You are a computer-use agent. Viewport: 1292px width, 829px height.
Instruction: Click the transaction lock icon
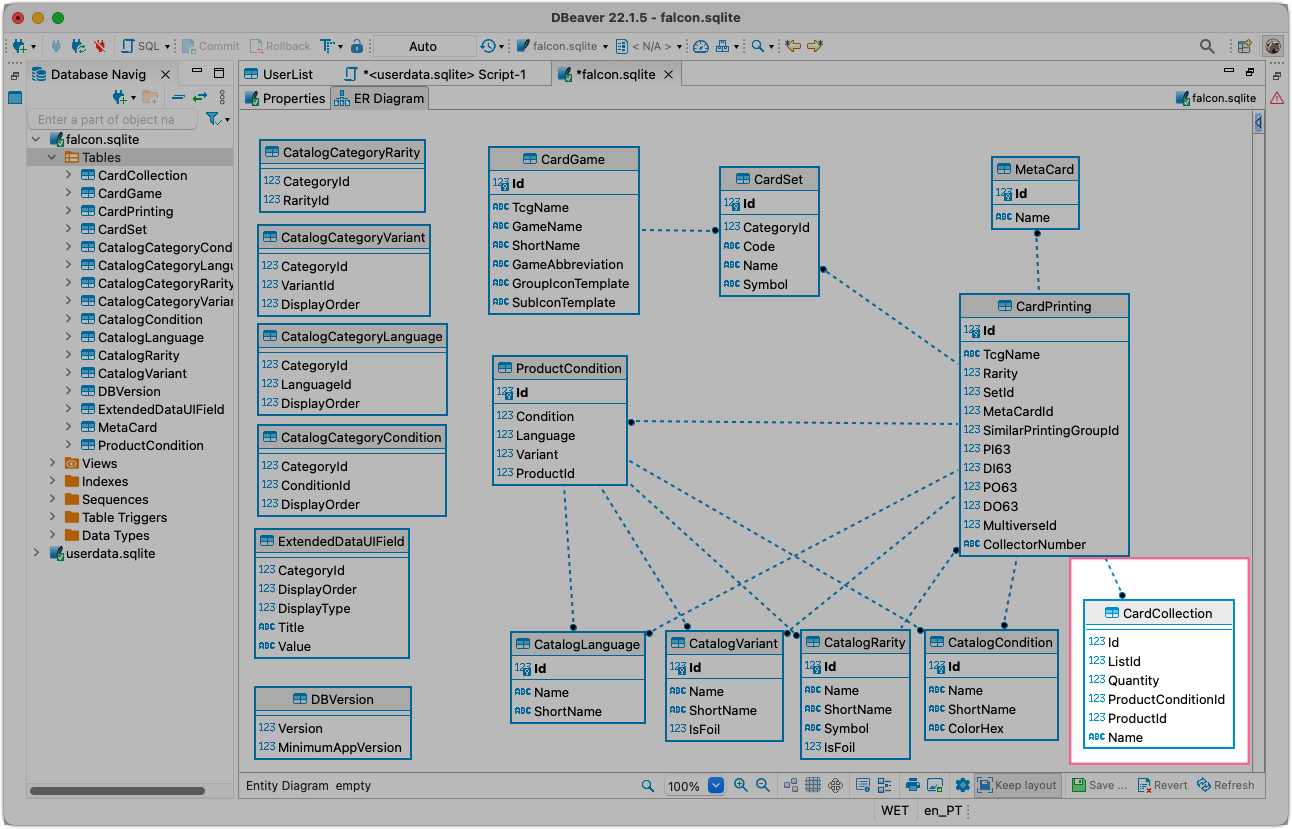tap(356, 46)
